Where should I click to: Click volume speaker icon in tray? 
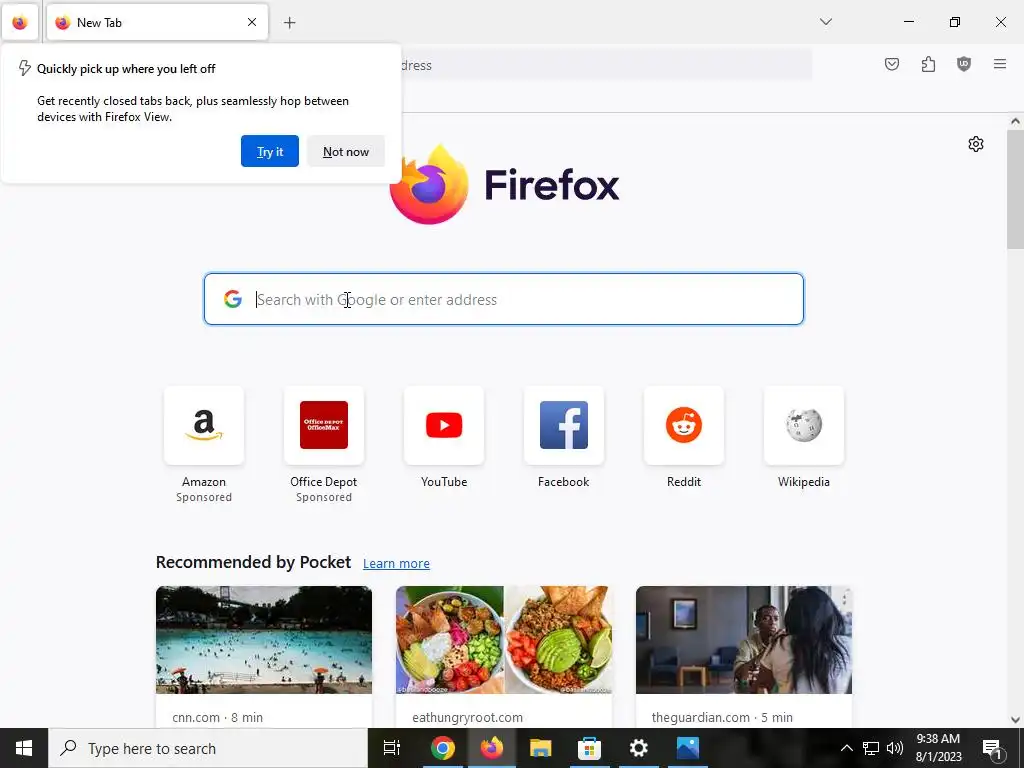pyautogui.click(x=894, y=748)
